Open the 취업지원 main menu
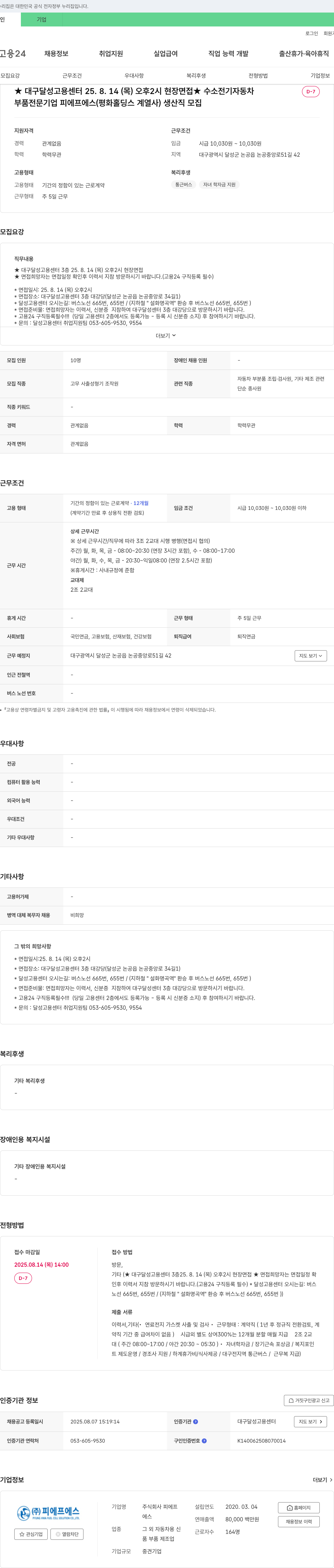This screenshot has width=334, height=1568. pyautogui.click(x=111, y=54)
